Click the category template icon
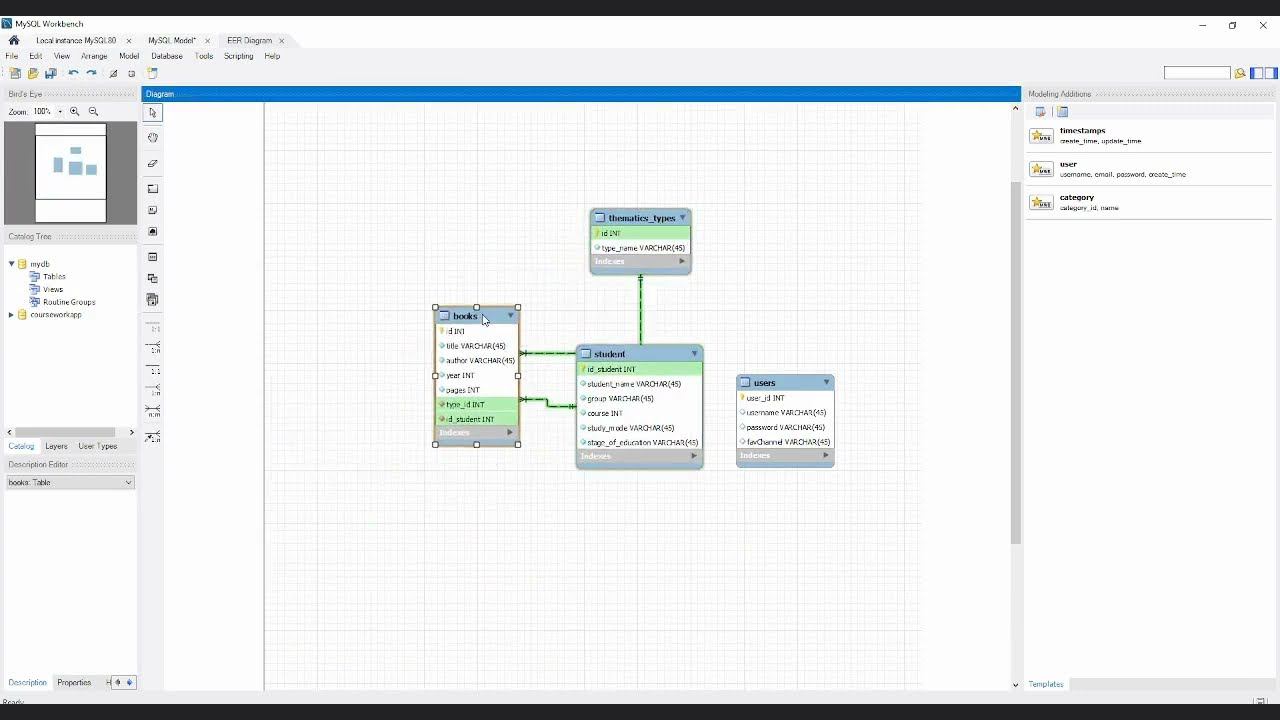Screen dimensions: 1280x720 click(1042, 202)
